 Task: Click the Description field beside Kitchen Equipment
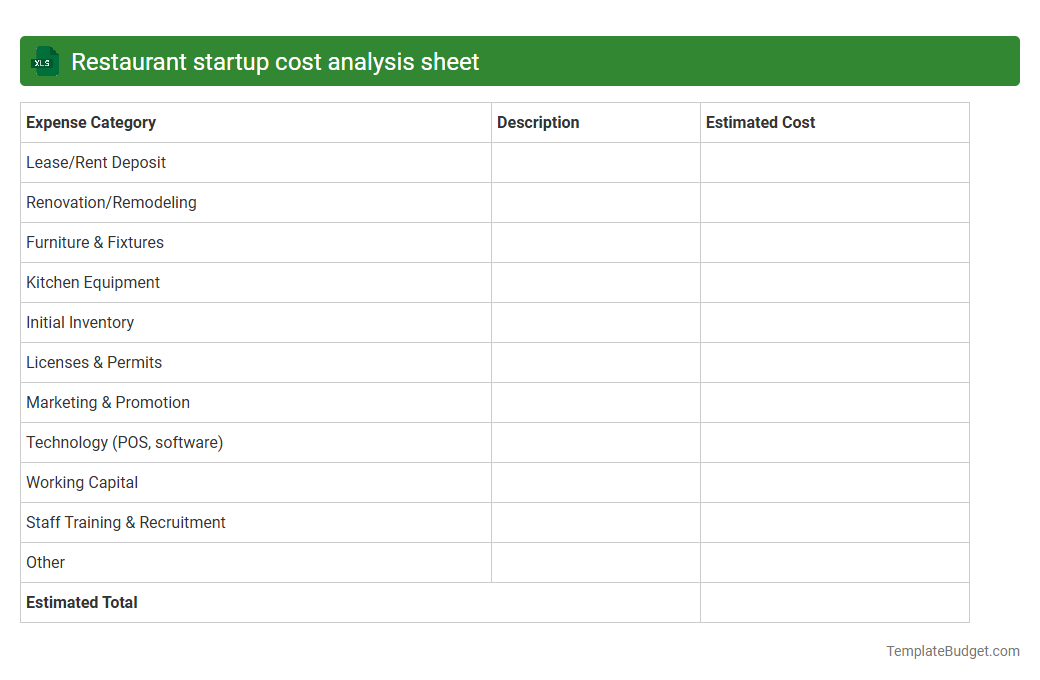click(x=595, y=282)
